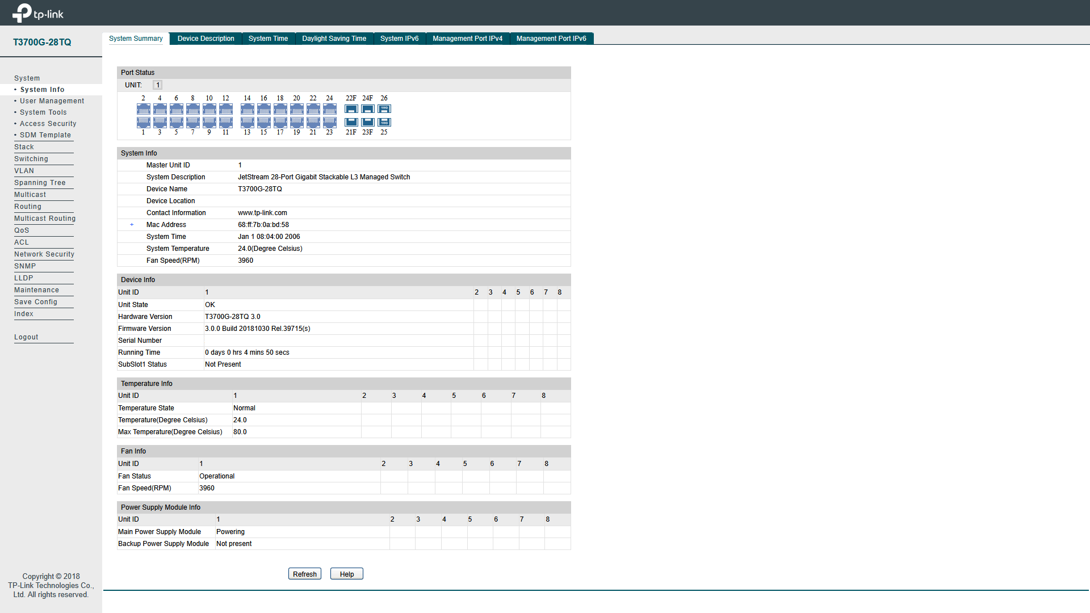
Task: Switch to Management Port IPv4 tab
Action: point(468,38)
